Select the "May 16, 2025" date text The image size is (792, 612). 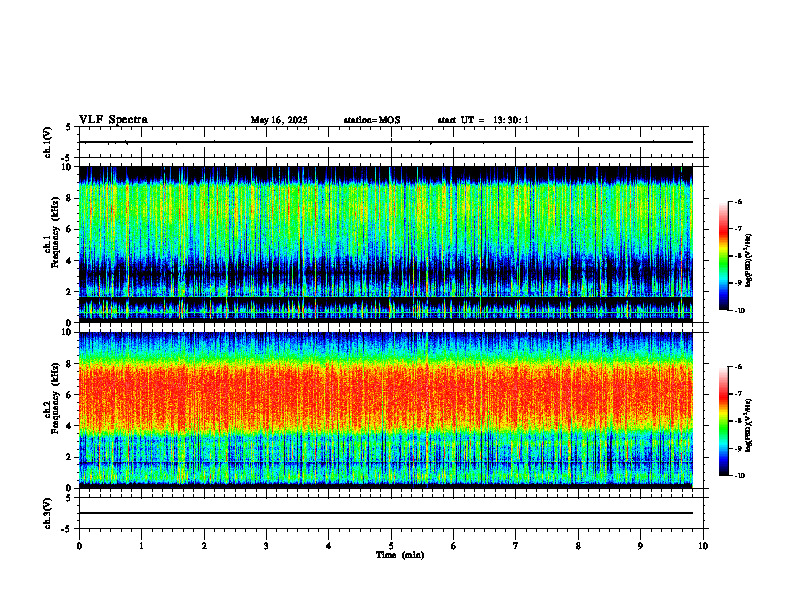[279, 120]
